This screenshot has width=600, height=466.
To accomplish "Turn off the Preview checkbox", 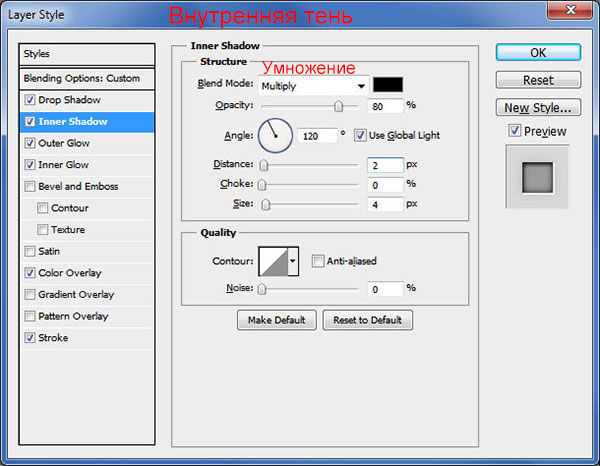I will click(514, 131).
